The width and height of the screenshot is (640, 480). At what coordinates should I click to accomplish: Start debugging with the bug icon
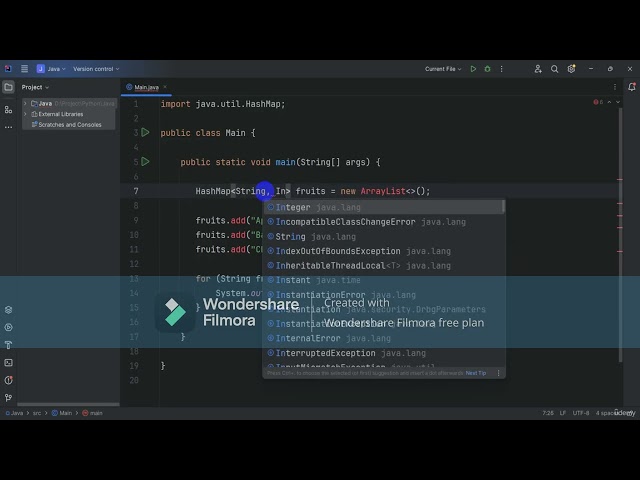tap(487, 69)
